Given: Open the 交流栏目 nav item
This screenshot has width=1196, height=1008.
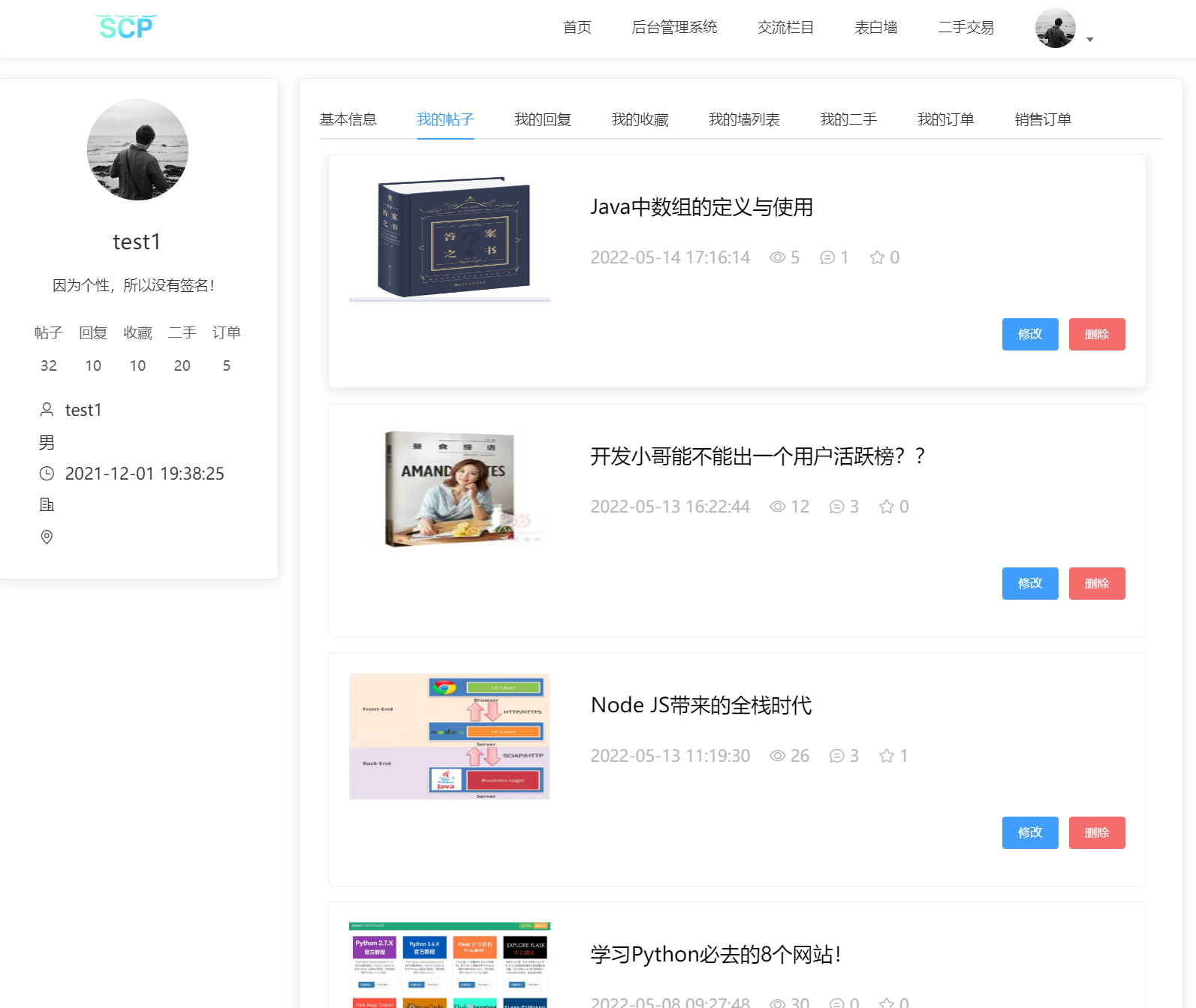Looking at the screenshot, I should pyautogui.click(x=785, y=28).
